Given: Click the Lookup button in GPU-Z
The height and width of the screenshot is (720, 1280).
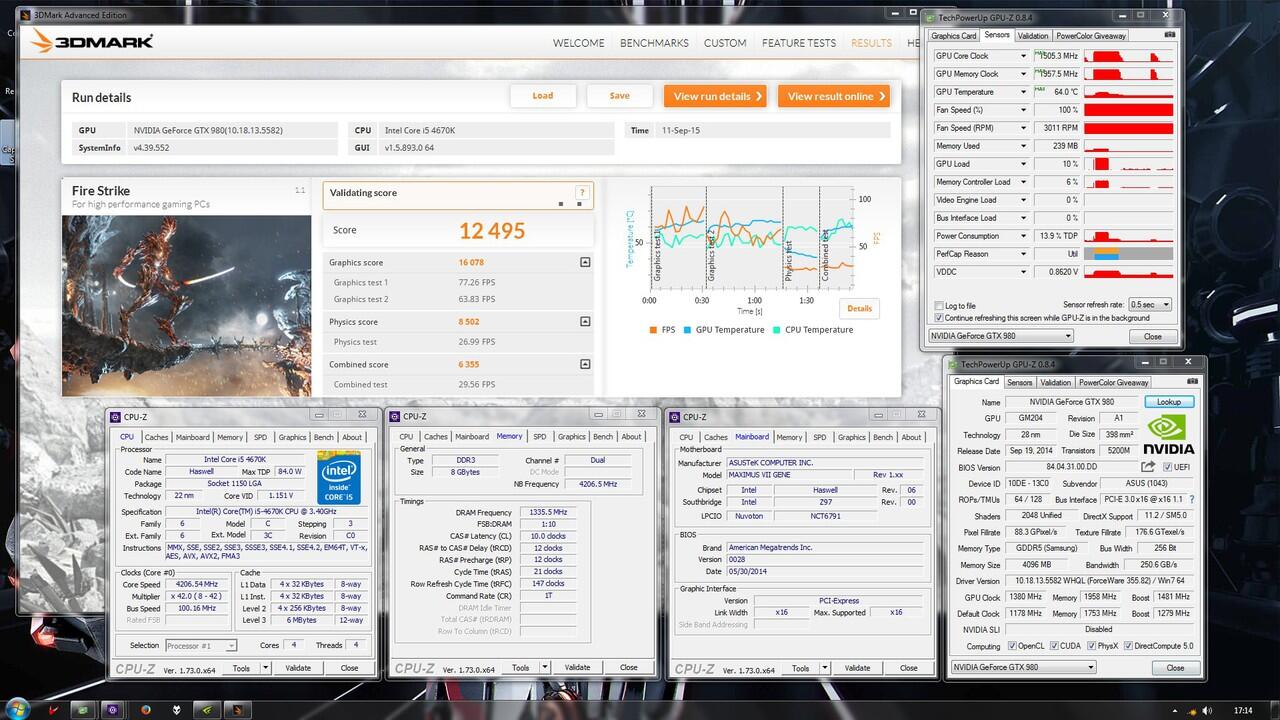Looking at the screenshot, I should 1169,402.
